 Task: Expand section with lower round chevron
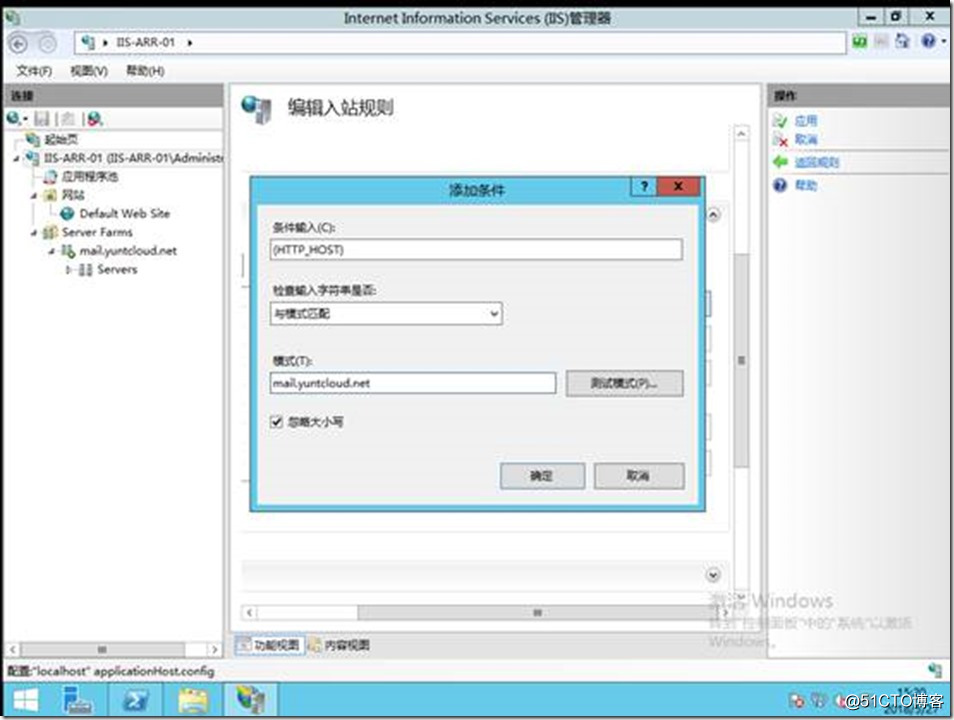coord(713,575)
